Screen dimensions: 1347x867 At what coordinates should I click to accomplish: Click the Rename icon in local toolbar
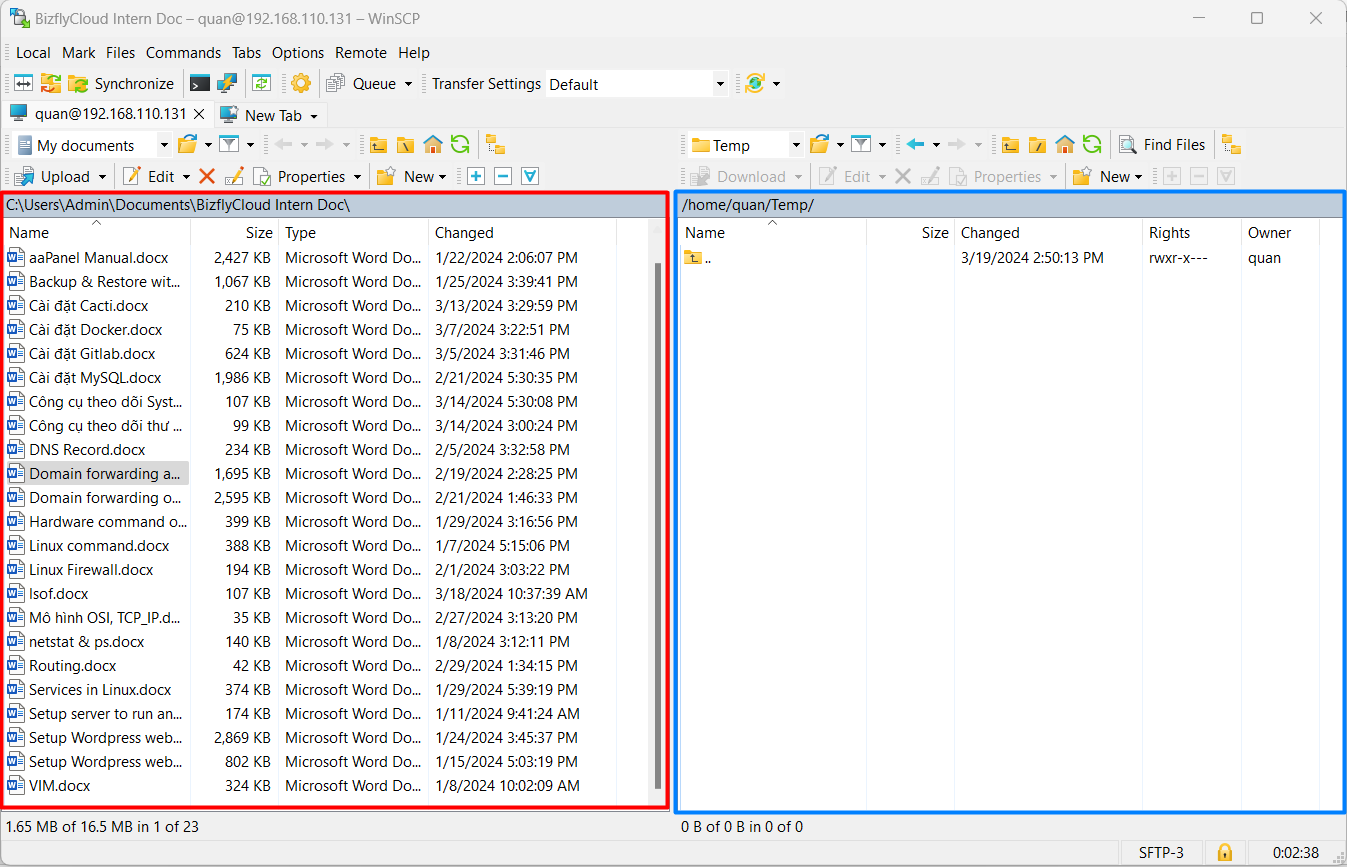click(234, 177)
